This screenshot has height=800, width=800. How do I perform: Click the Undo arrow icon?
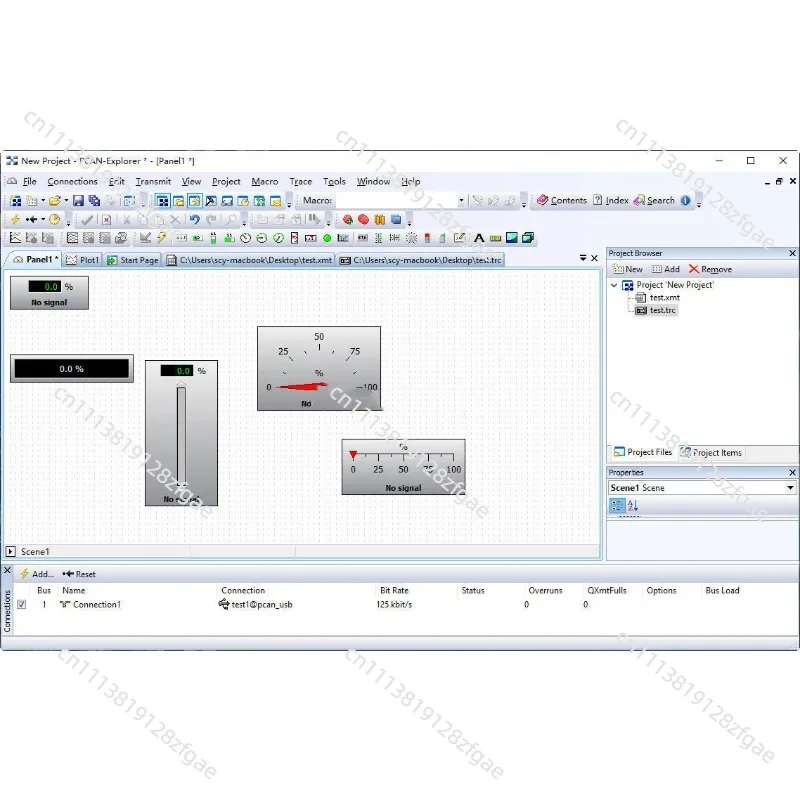[194, 219]
